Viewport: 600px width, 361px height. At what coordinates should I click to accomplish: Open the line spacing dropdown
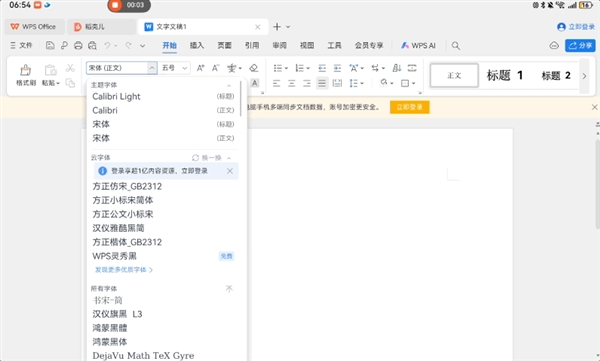point(356,83)
